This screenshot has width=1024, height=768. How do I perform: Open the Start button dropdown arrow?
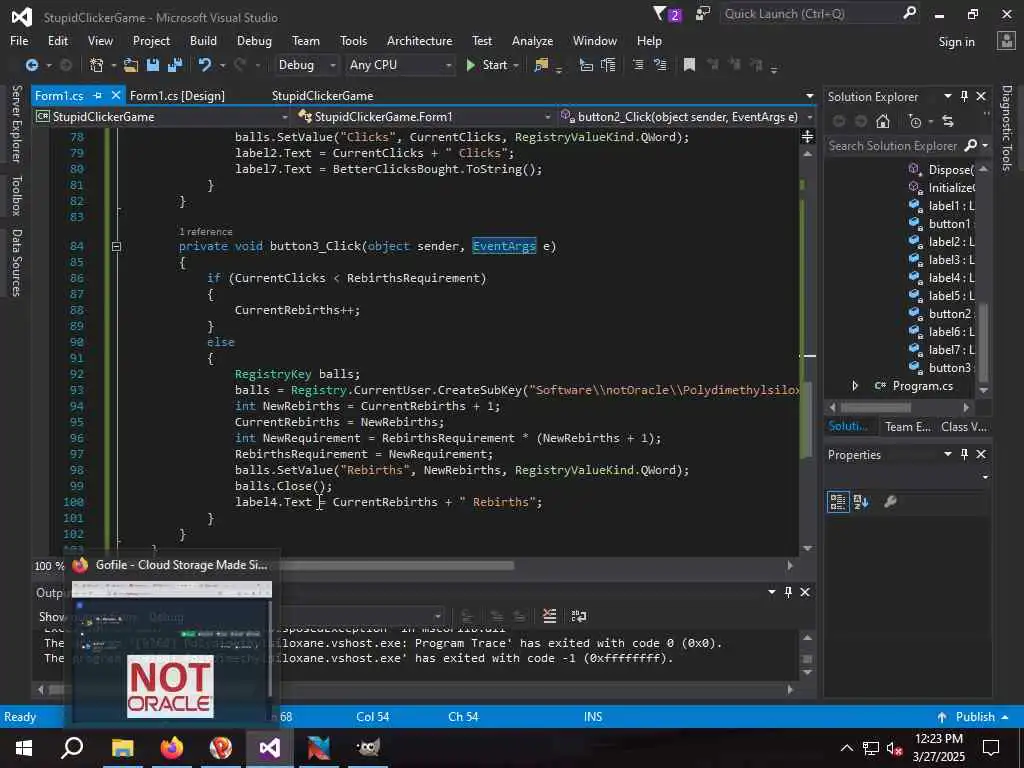[x=516, y=65]
